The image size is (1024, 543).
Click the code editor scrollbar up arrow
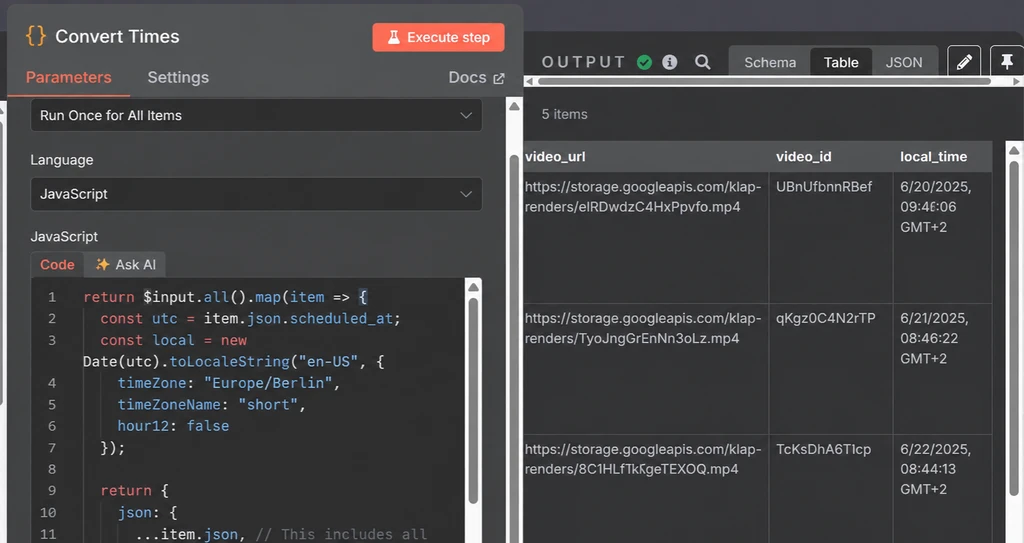473,288
